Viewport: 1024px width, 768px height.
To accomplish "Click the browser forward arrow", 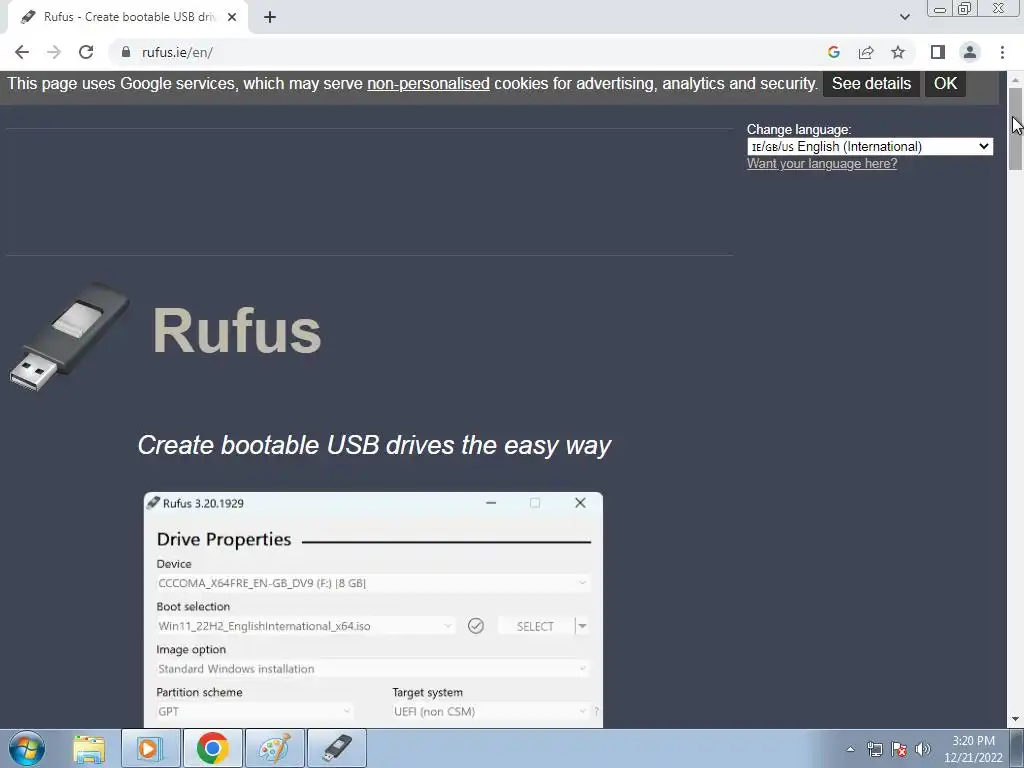I will [x=54, y=52].
